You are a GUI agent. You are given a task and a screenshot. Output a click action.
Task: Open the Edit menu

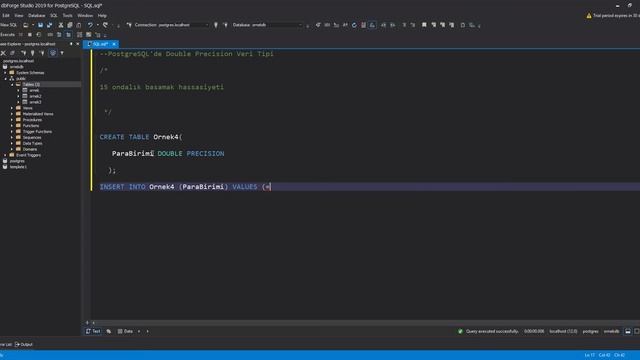[6, 16]
